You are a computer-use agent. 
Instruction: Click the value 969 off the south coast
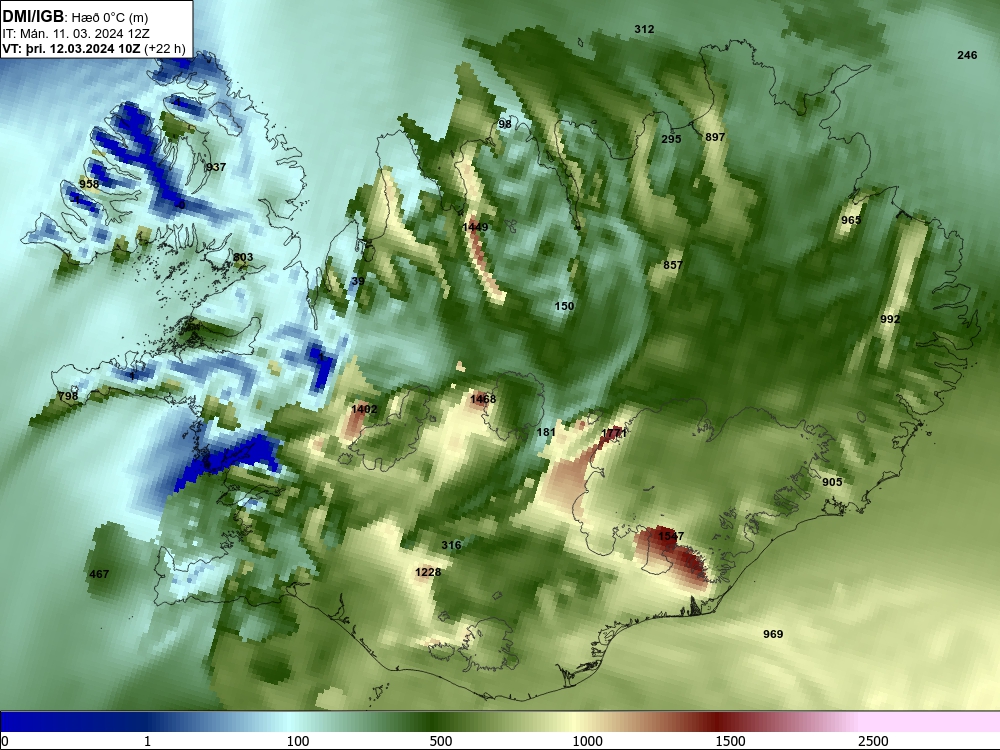click(x=773, y=634)
